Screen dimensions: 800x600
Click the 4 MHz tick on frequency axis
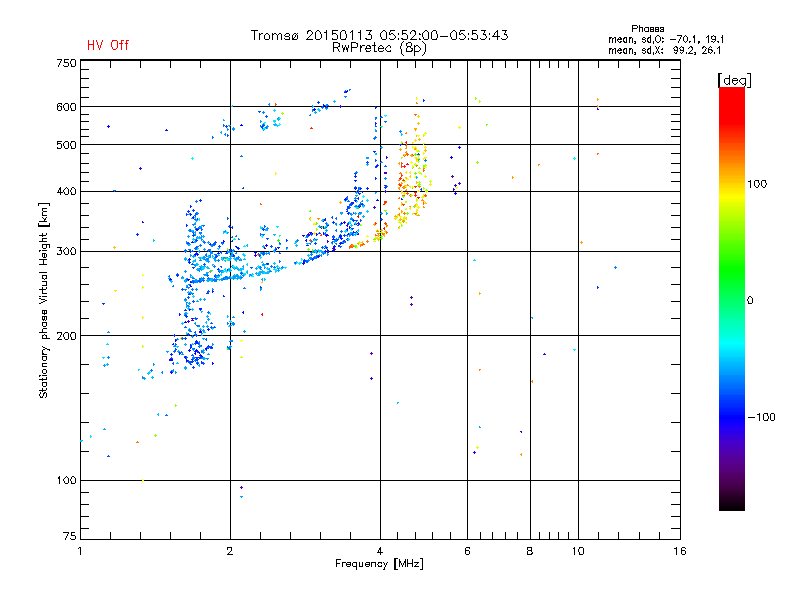(380, 551)
